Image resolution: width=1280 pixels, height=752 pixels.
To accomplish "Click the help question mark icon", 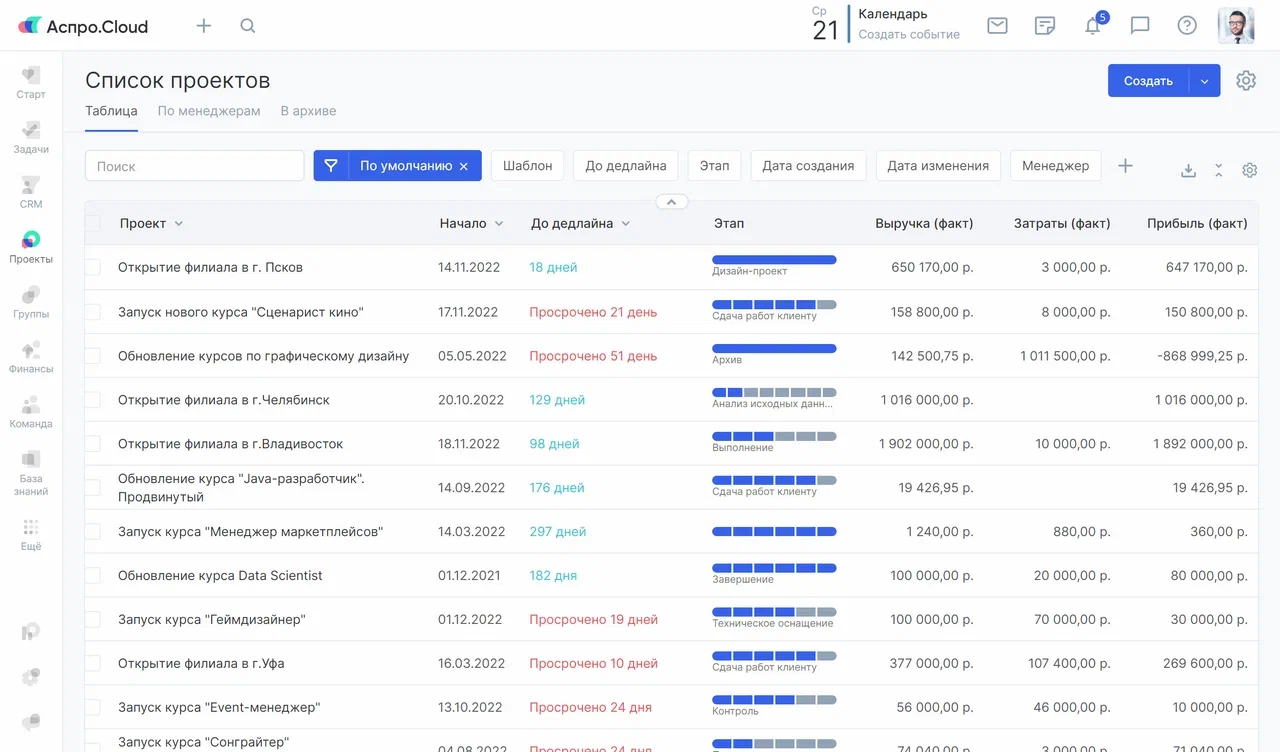I will (x=1187, y=26).
